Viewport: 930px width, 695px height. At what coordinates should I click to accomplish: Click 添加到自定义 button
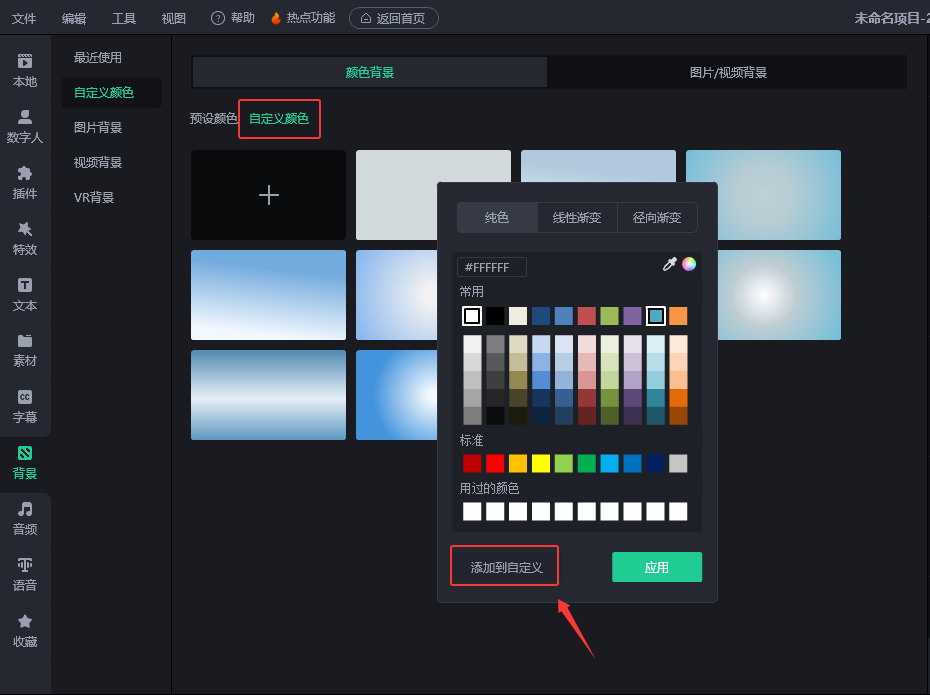point(505,567)
